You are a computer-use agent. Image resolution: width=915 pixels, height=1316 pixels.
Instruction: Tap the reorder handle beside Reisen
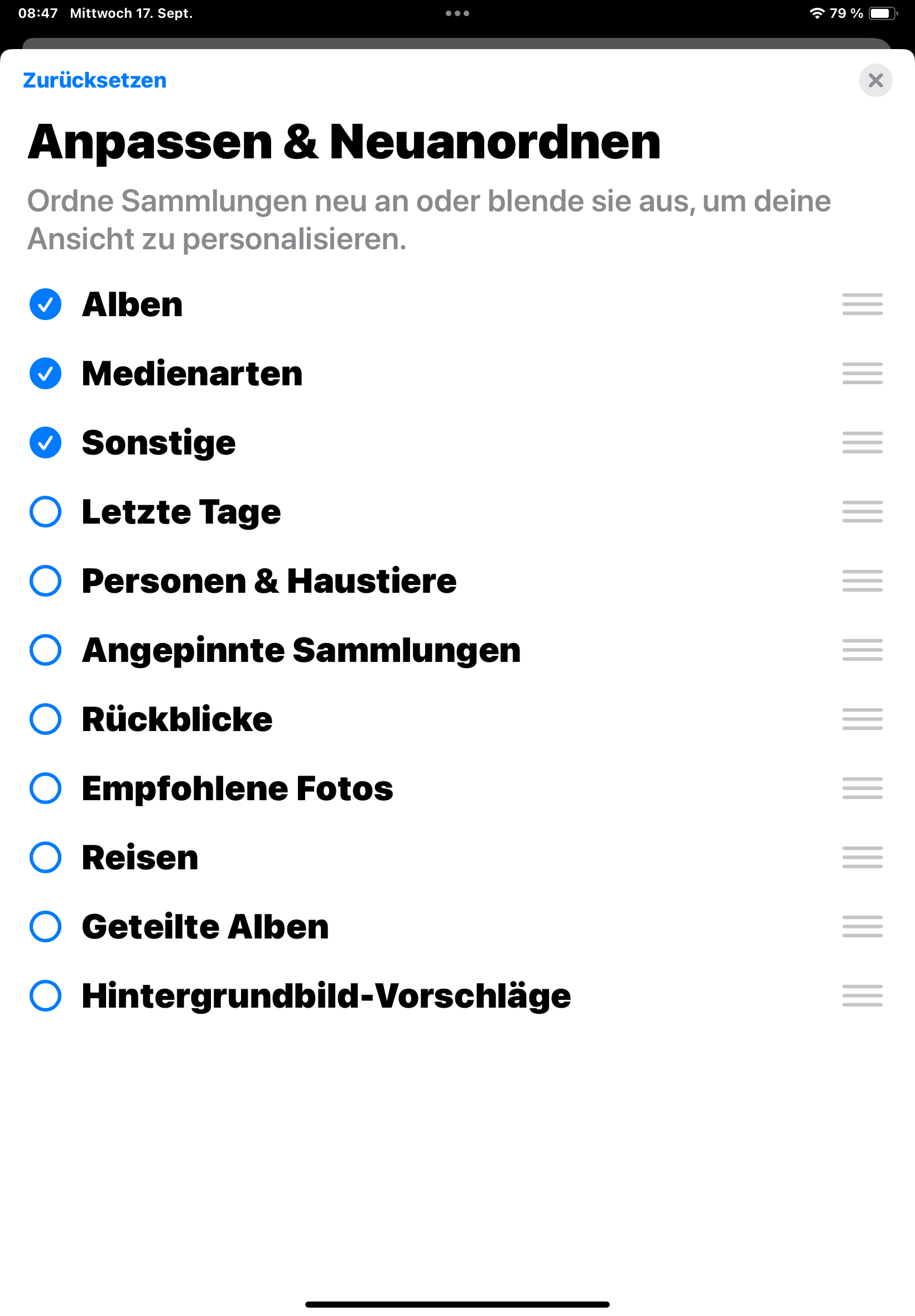[x=861, y=857]
